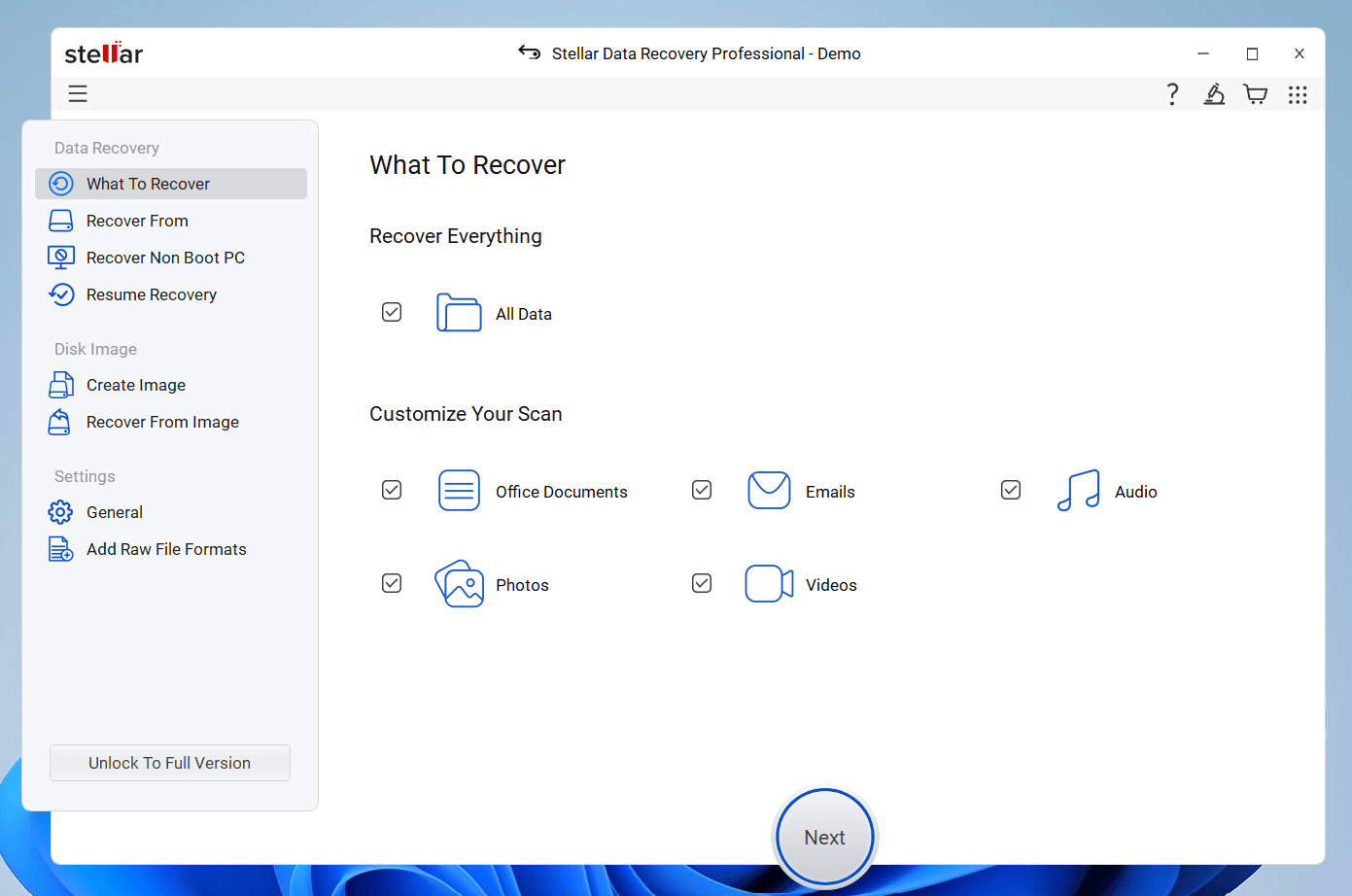Viewport: 1352px width, 896px height.
Task: Open the Recover From section
Action: 171,221
